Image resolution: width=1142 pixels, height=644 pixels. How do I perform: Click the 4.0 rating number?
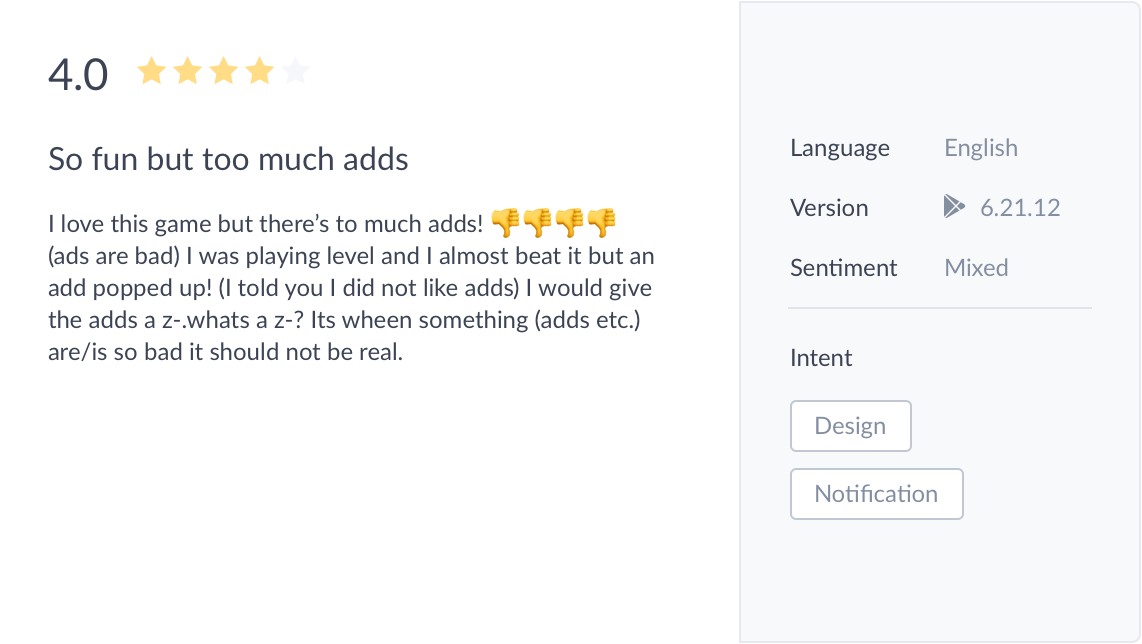coord(78,76)
